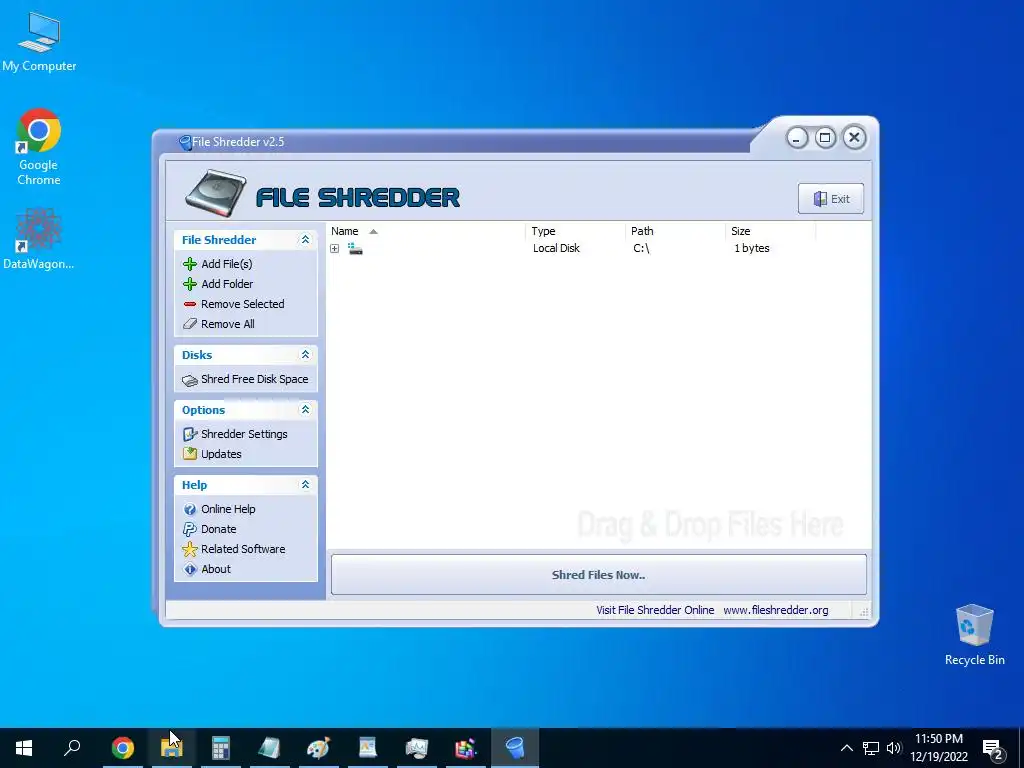Collapse the File Shredder panel section
Image resolution: width=1024 pixels, height=768 pixels.
[x=305, y=240]
